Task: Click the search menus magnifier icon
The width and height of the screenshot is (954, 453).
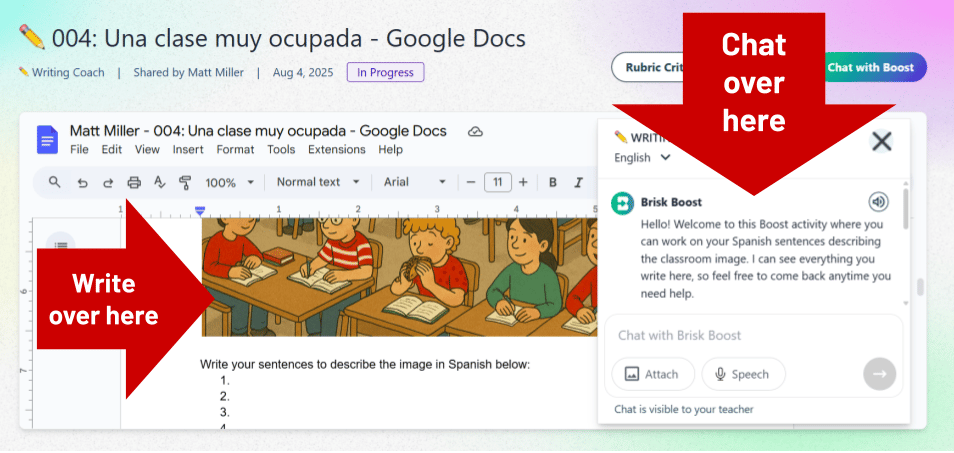Action: pos(55,182)
